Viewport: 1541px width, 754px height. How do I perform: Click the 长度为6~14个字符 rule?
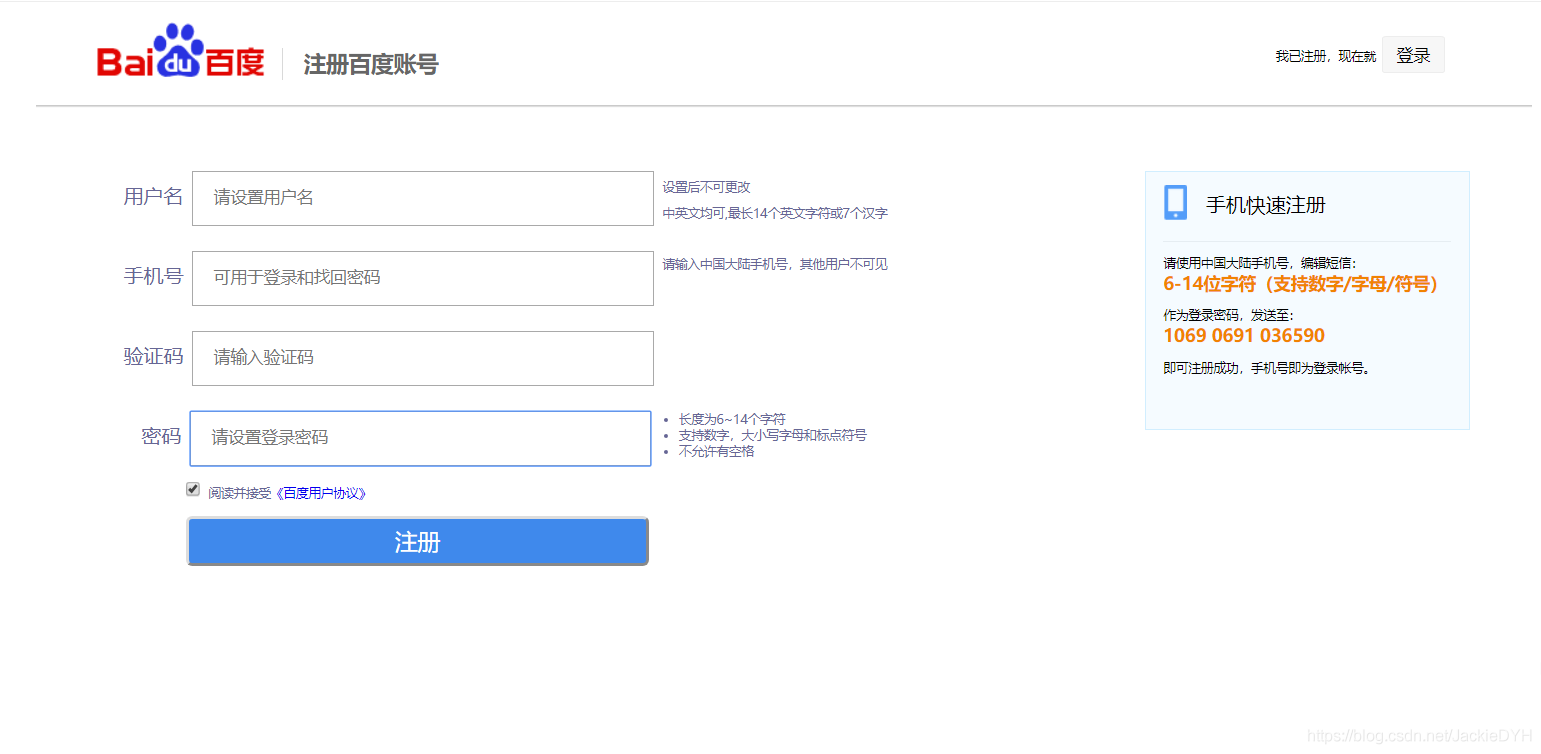(x=732, y=419)
